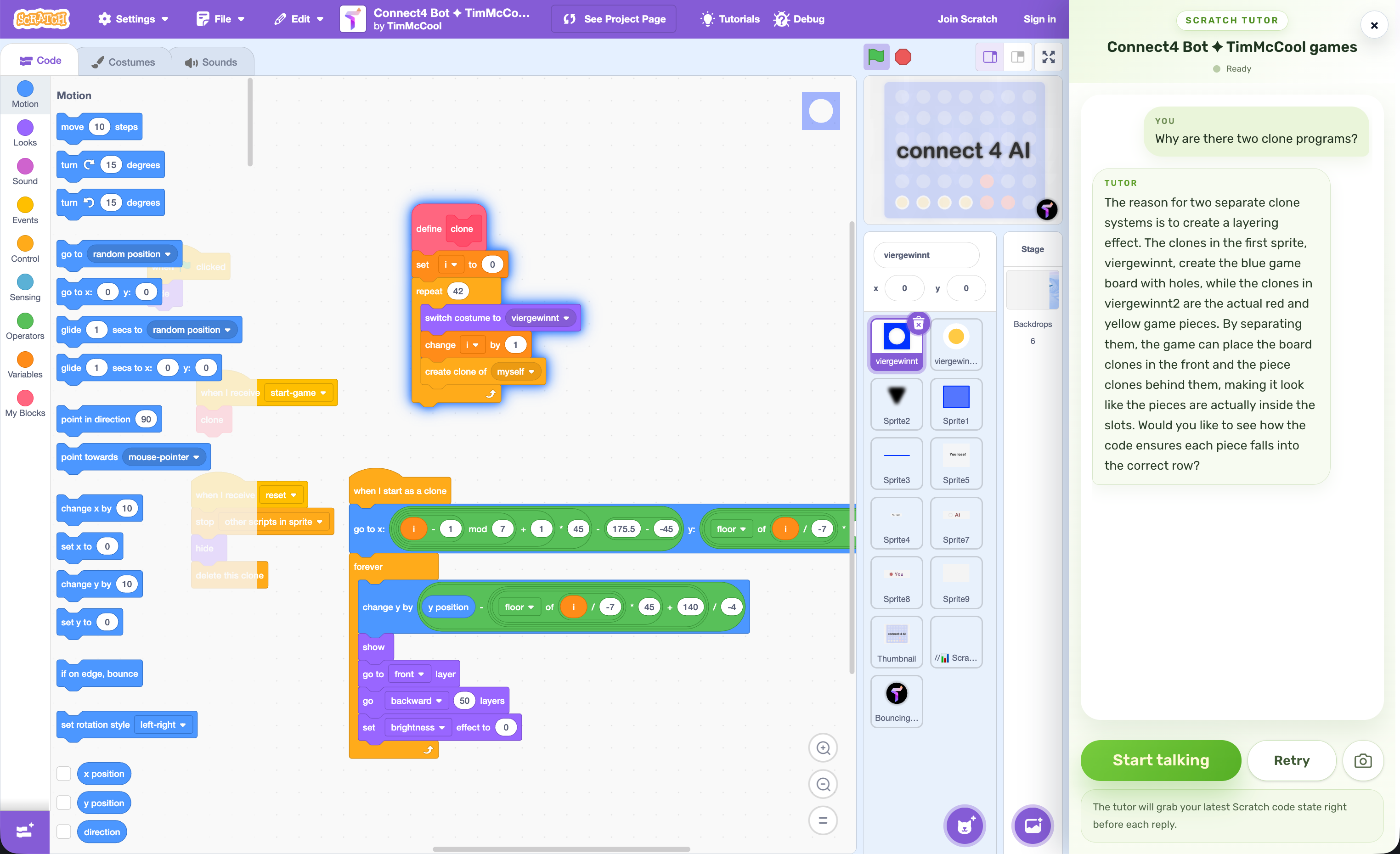This screenshot has width=1400, height=854.
Task: Expand the 'go to random position' dropdown
Action: pos(132,254)
